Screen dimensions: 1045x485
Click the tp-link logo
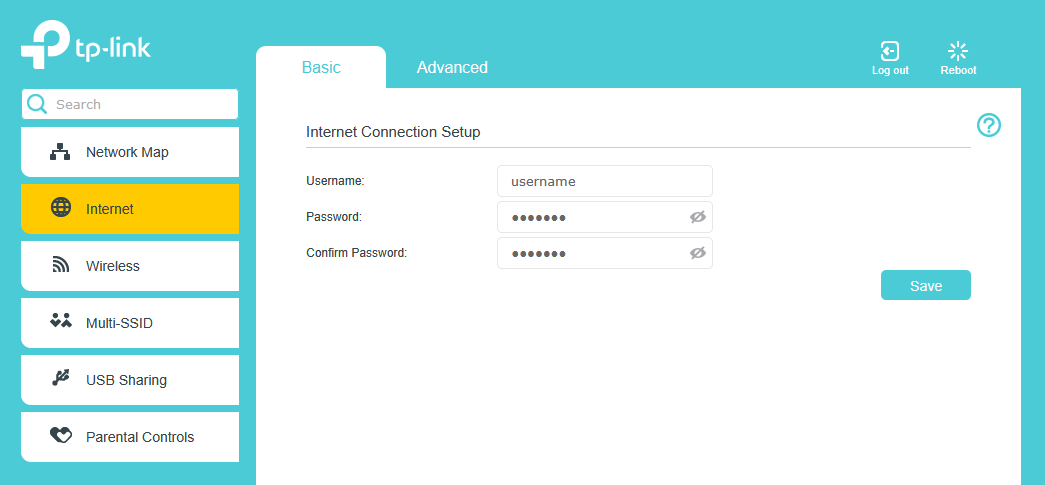85,45
